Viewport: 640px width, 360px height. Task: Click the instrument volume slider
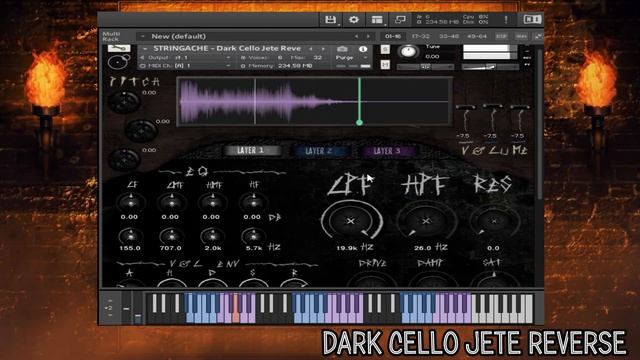(490, 66)
